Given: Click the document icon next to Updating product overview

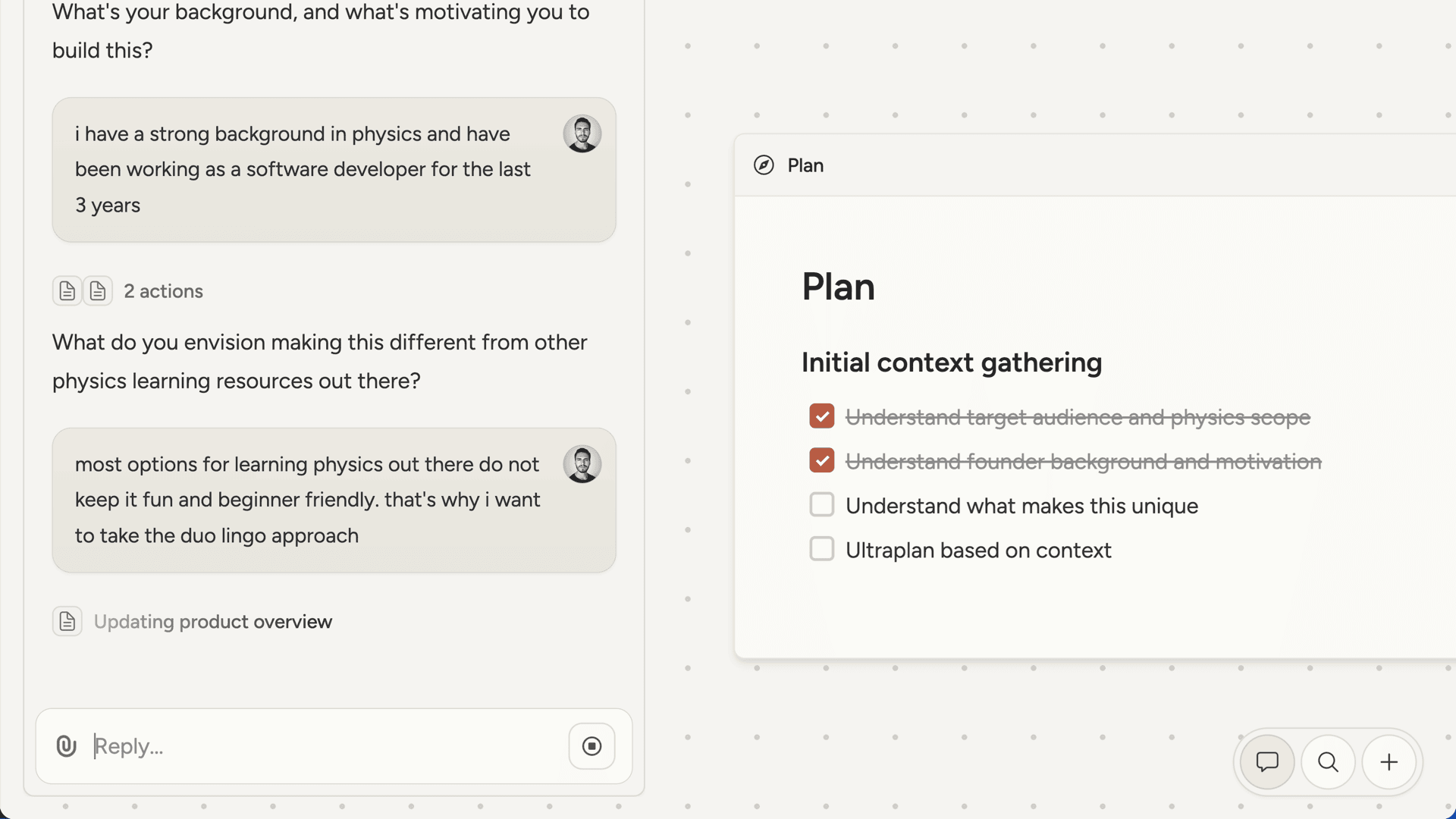Looking at the screenshot, I should (67, 621).
